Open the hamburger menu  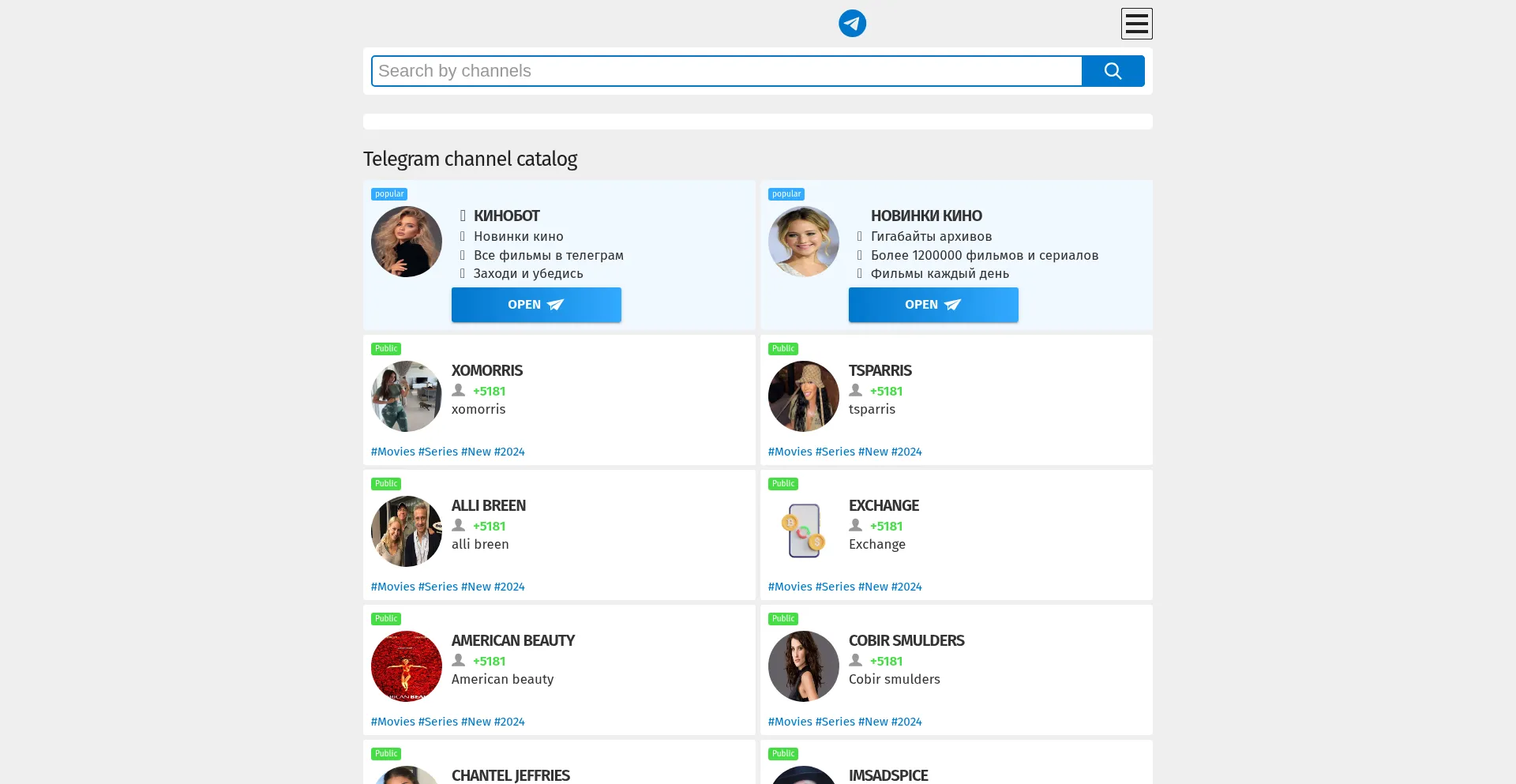coord(1136,24)
